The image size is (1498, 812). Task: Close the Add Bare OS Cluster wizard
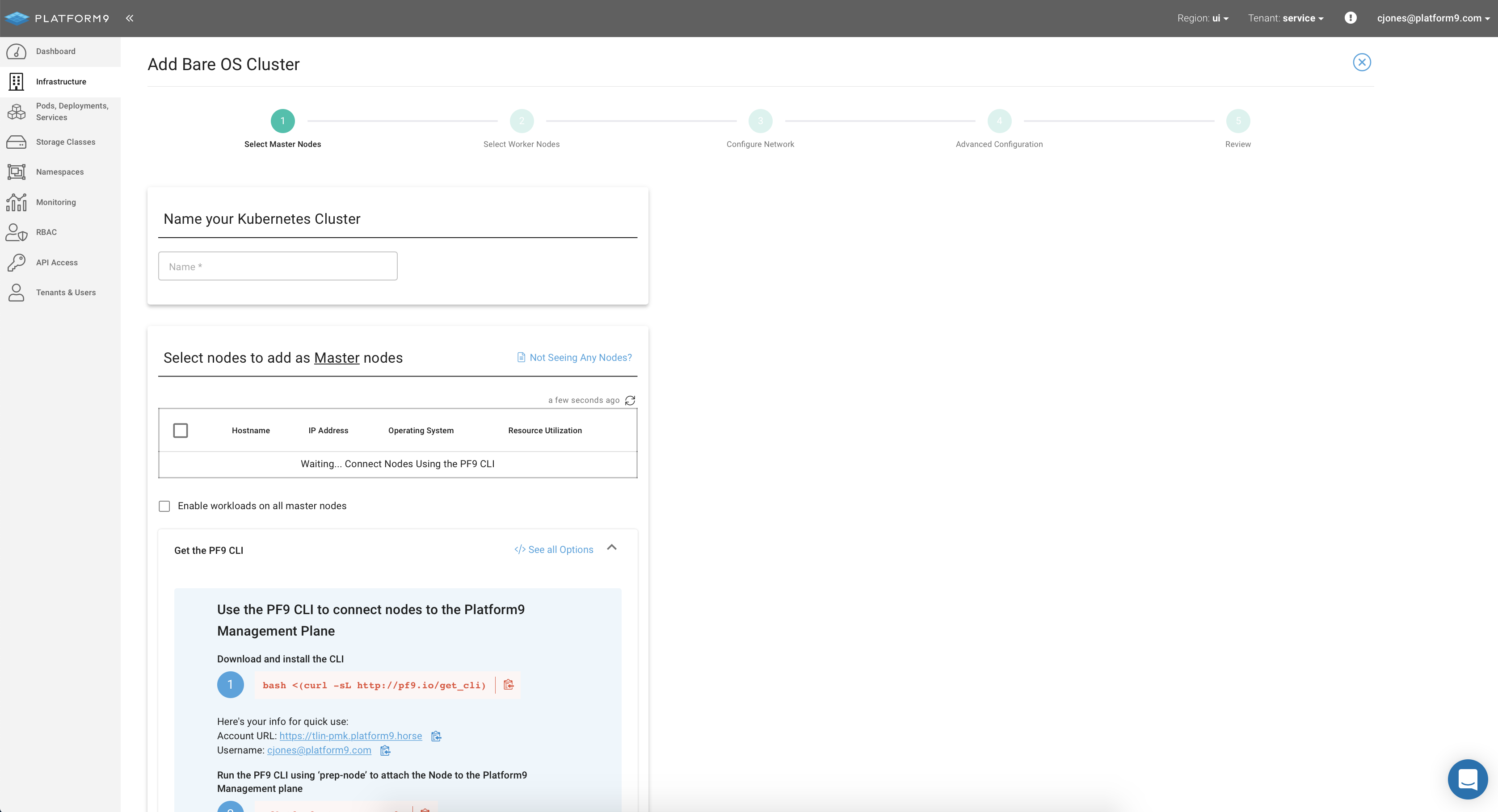pyautogui.click(x=1361, y=62)
